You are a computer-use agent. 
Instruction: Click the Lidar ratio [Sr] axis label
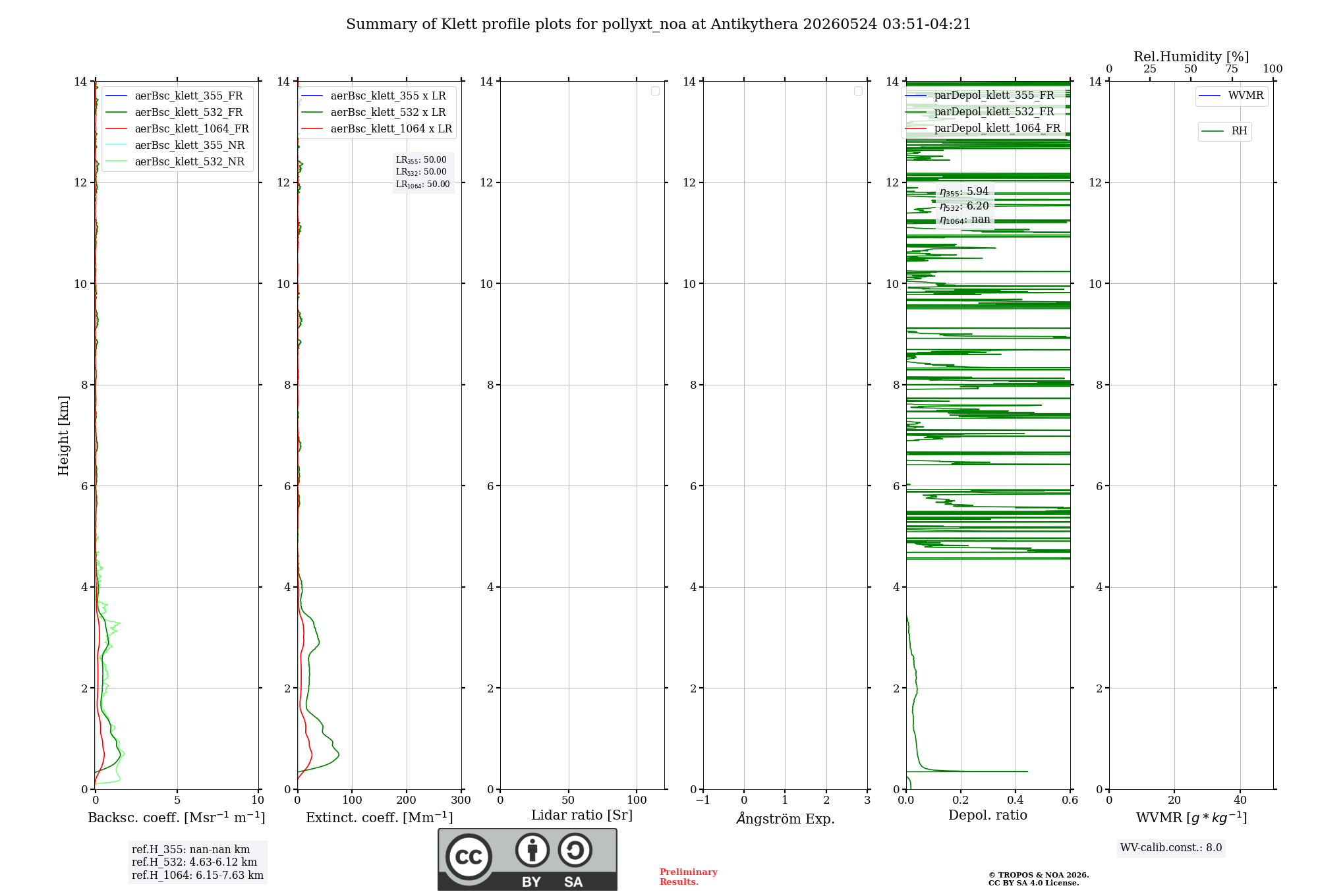tap(582, 816)
